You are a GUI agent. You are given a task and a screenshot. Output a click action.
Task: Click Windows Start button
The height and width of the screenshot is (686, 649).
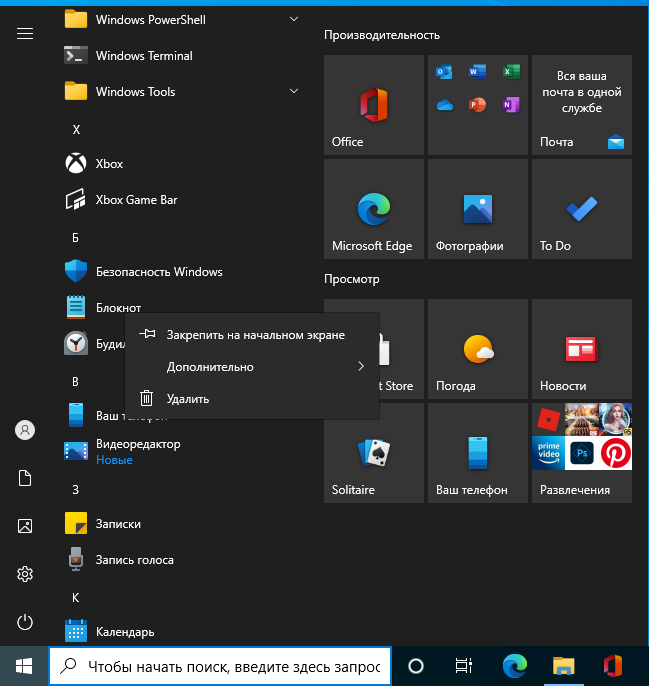pyautogui.click(x=24, y=666)
